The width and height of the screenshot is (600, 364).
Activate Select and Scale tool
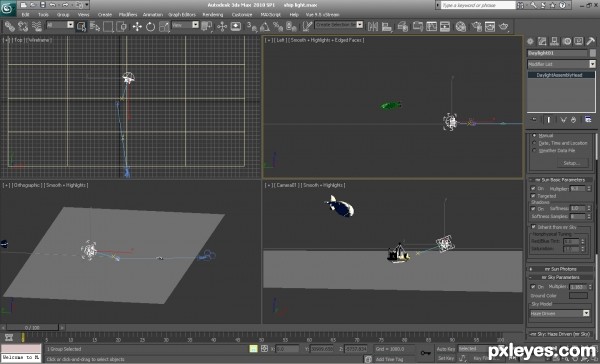(x=164, y=26)
